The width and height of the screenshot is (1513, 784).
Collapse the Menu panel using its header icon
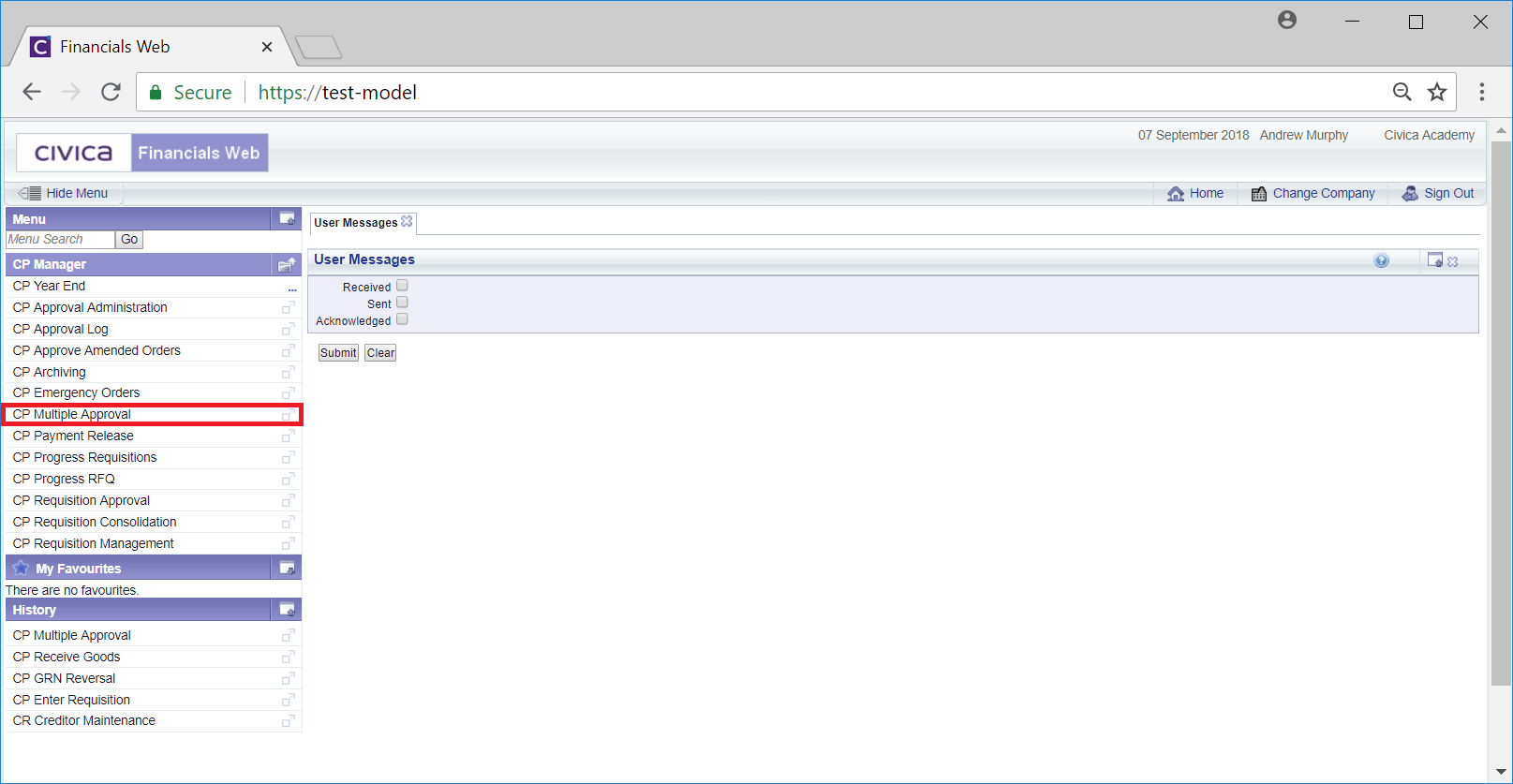(287, 219)
